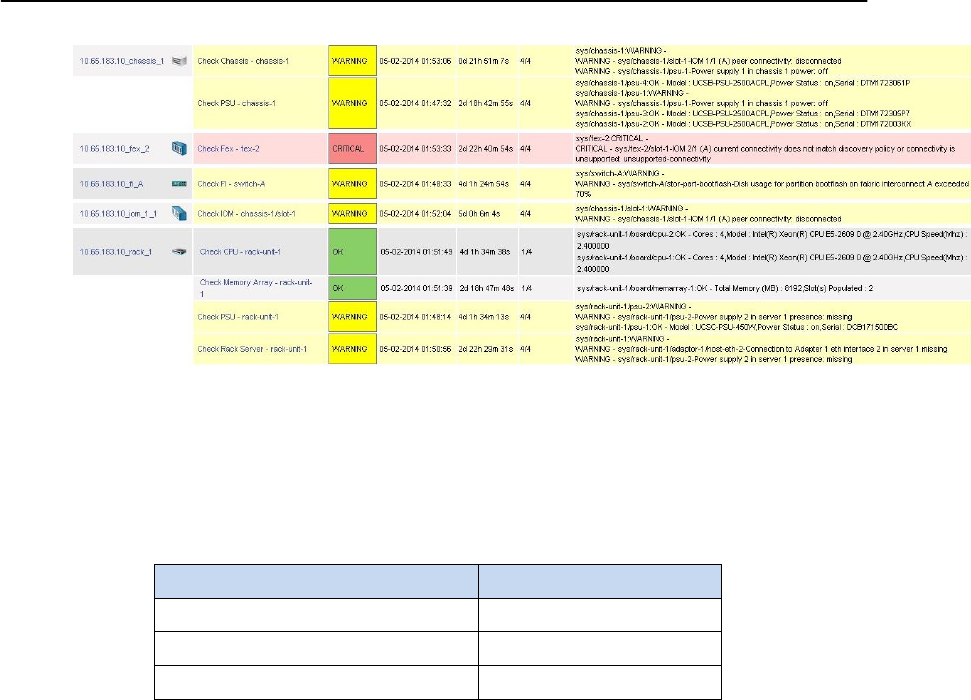The width and height of the screenshot is (971, 700).
Task: Select the last check time 05-02-2014 01:53:06
Action: [x=416, y=61]
